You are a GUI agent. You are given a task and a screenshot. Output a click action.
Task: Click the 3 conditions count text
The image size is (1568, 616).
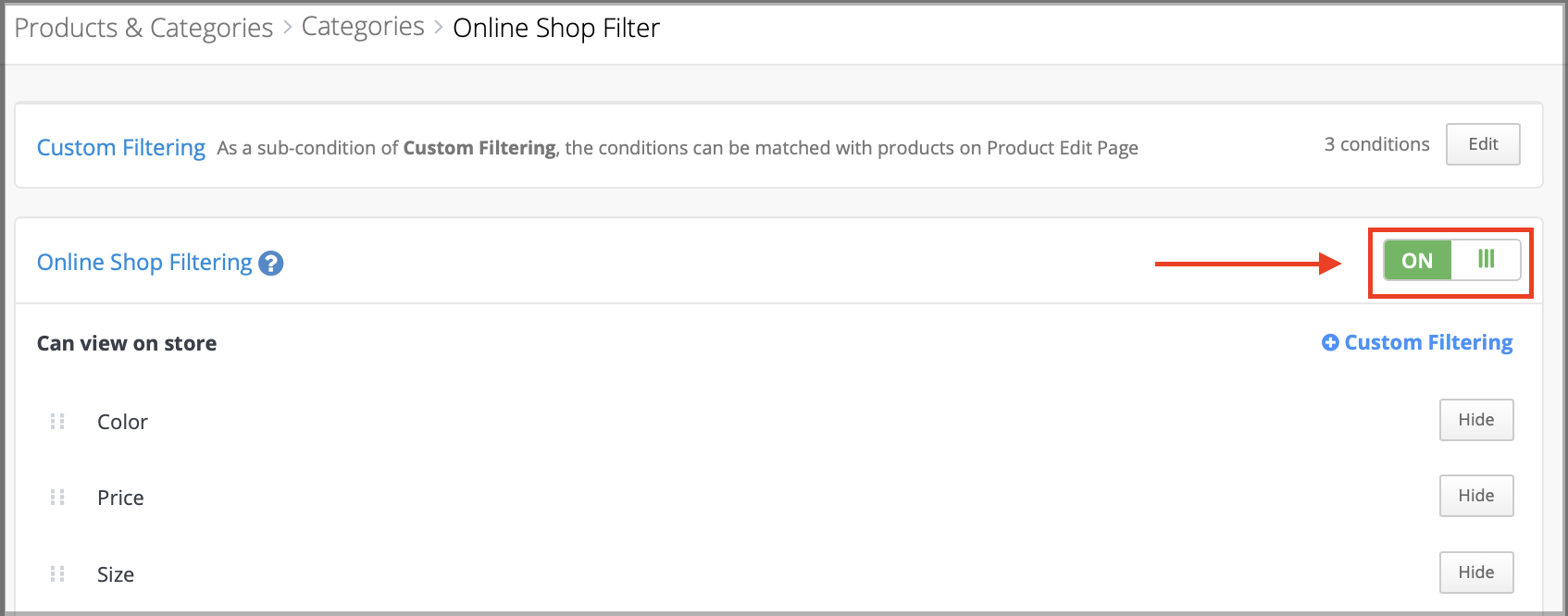pyautogui.click(x=1376, y=144)
